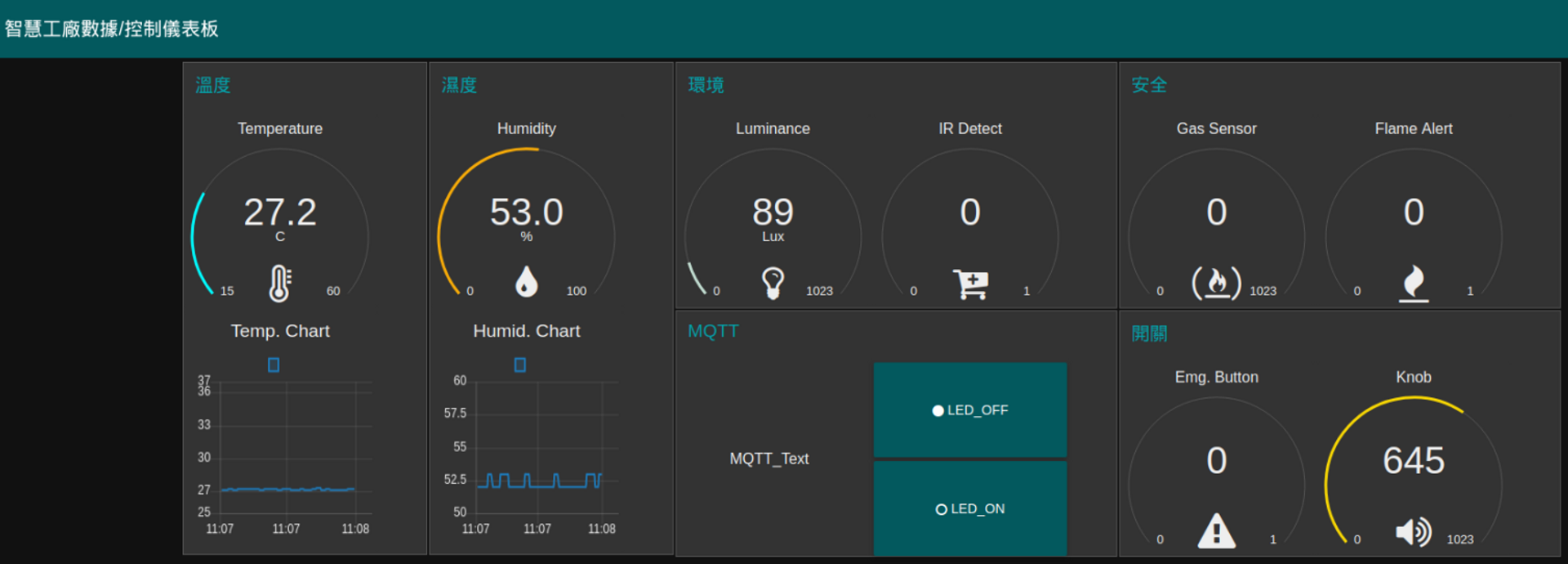Click the Humid. Chart title
This screenshot has width=1568, height=564.
pos(527,331)
